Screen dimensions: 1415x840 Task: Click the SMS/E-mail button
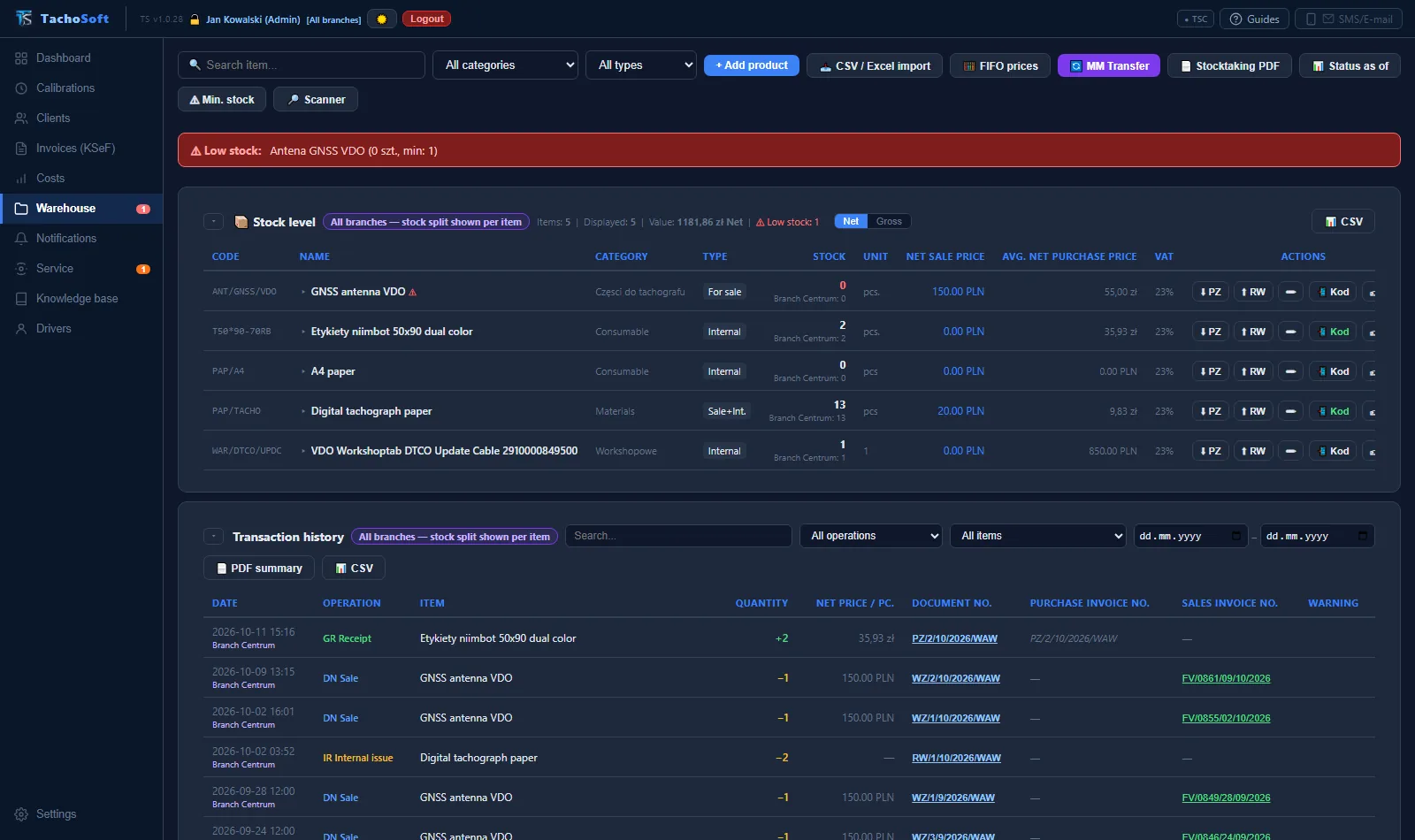[x=1349, y=19]
